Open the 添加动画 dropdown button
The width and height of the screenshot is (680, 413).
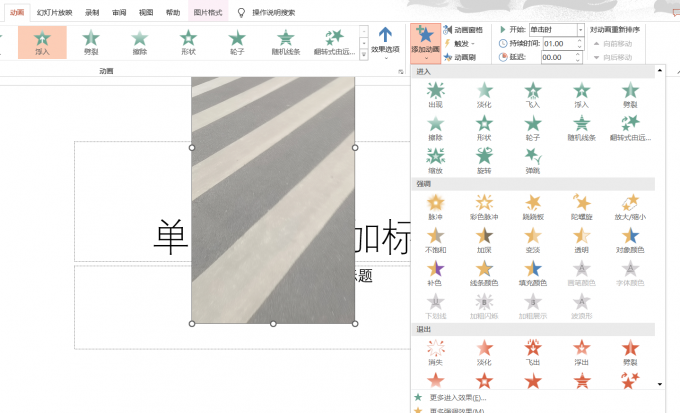tap(425, 44)
